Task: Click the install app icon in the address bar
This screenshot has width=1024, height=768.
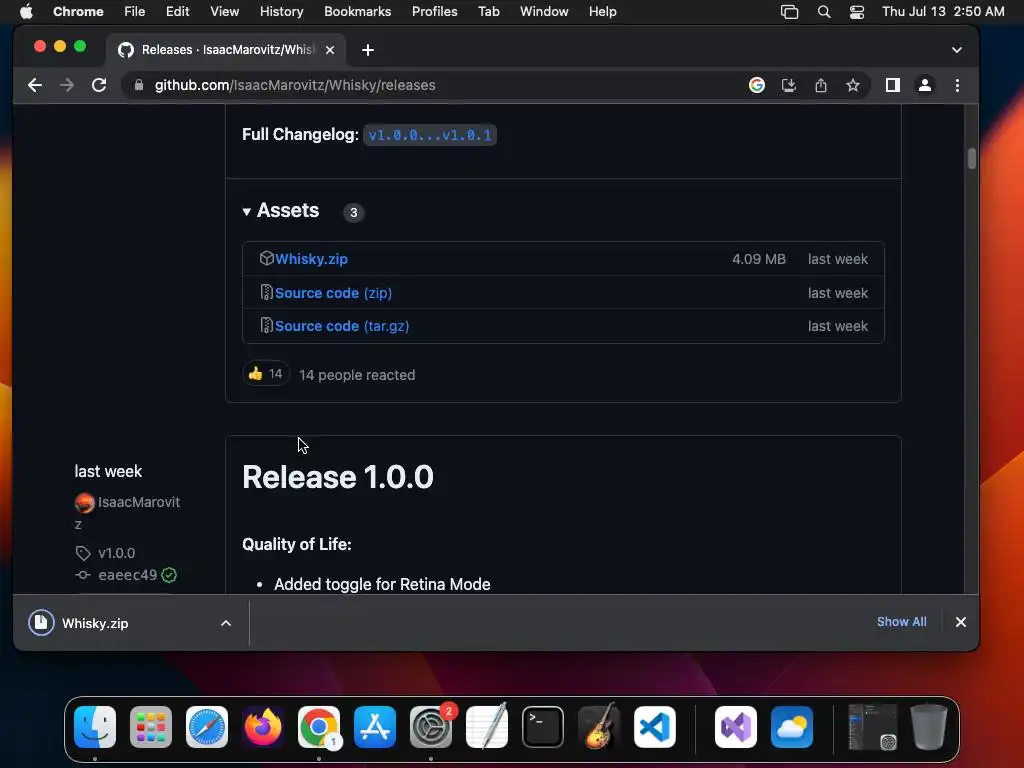Action: tap(789, 85)
